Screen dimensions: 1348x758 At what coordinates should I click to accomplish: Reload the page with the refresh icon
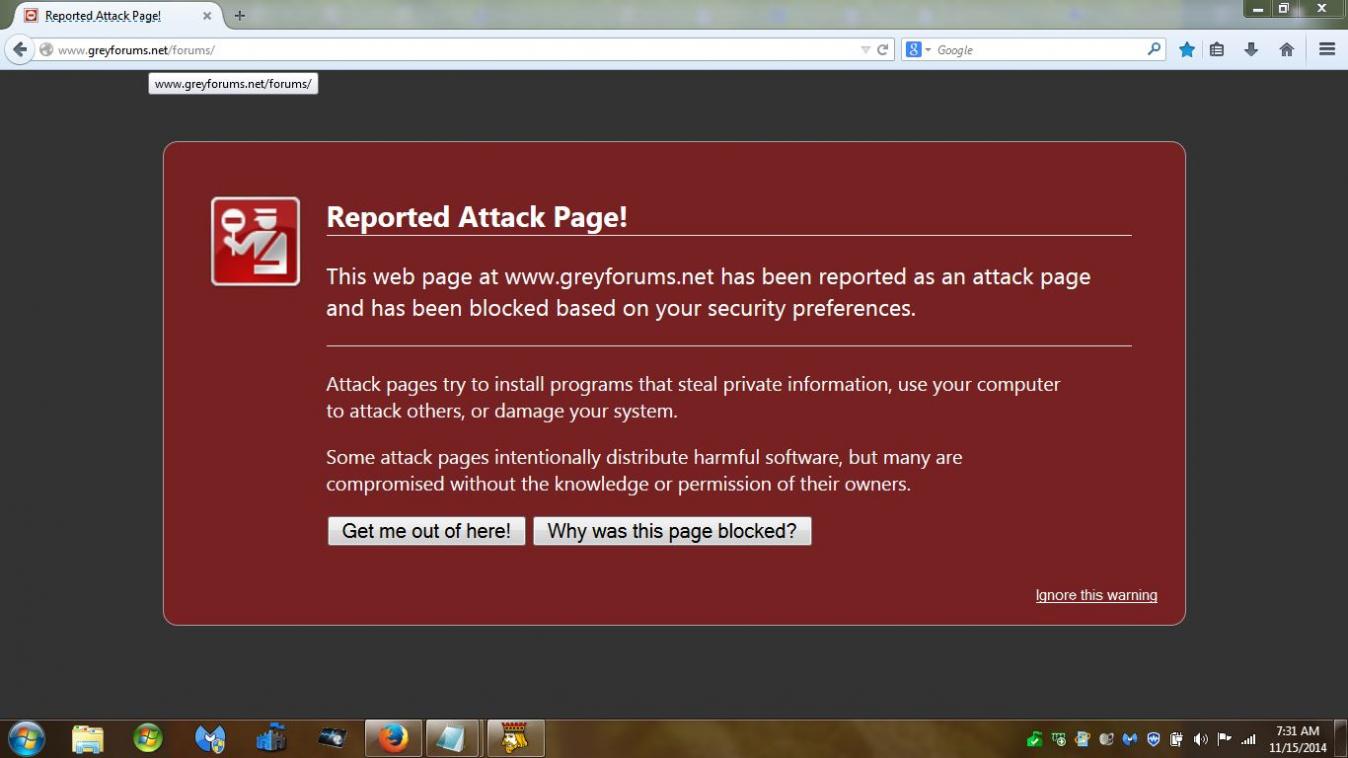[883, 50]
